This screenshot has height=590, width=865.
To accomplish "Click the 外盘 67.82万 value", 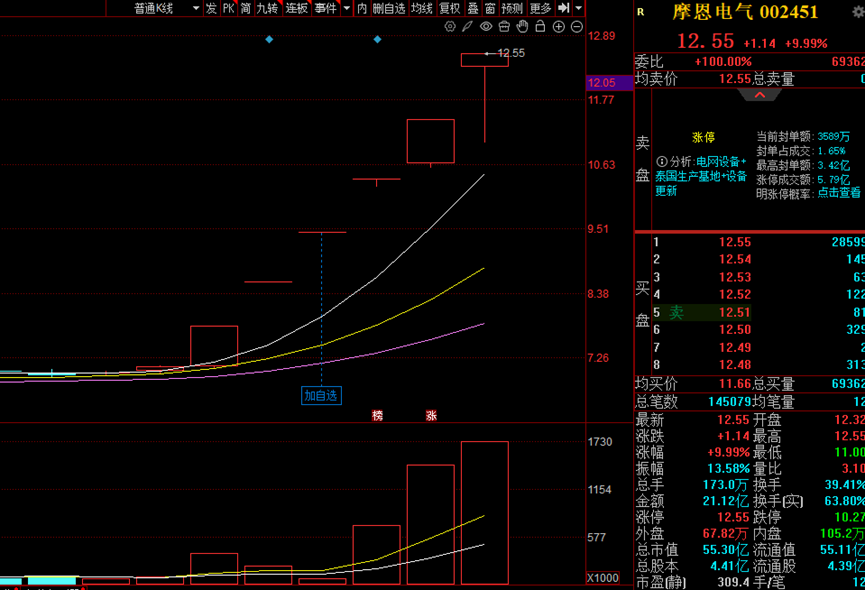I will pyautogui.click(x=725, y=534).
